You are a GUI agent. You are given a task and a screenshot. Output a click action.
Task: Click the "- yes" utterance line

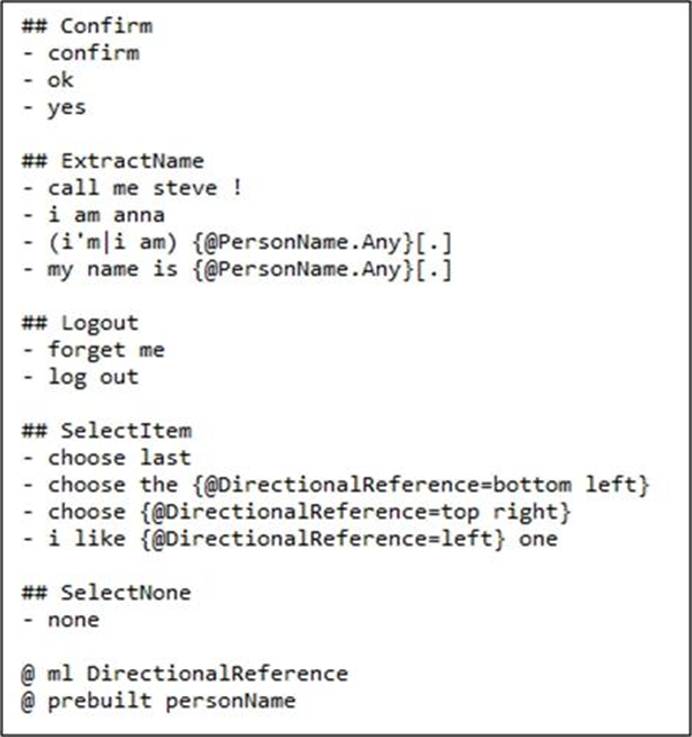click(x=53, y=107)
